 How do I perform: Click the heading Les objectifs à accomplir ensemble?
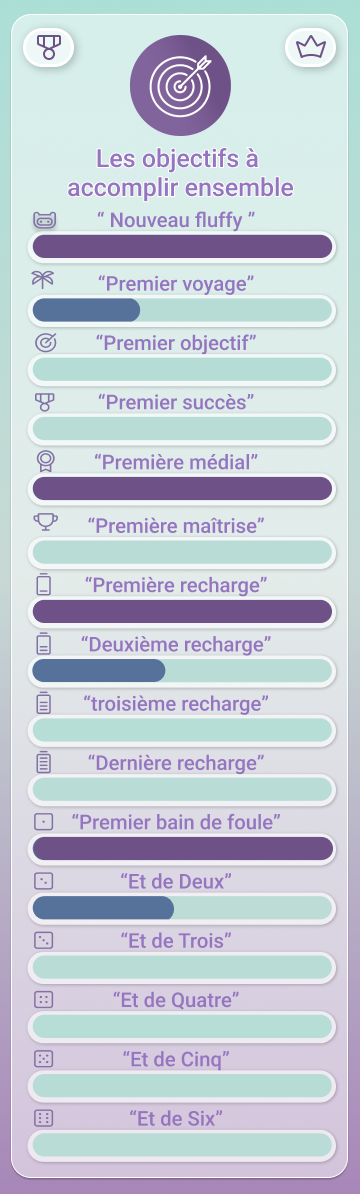click(x=180, y=173)
